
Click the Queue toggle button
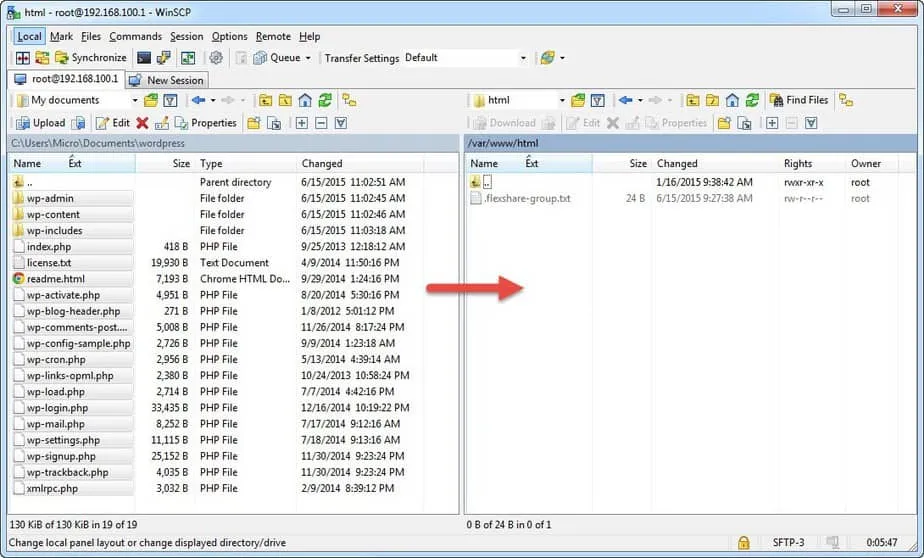[x=278, y=58]
